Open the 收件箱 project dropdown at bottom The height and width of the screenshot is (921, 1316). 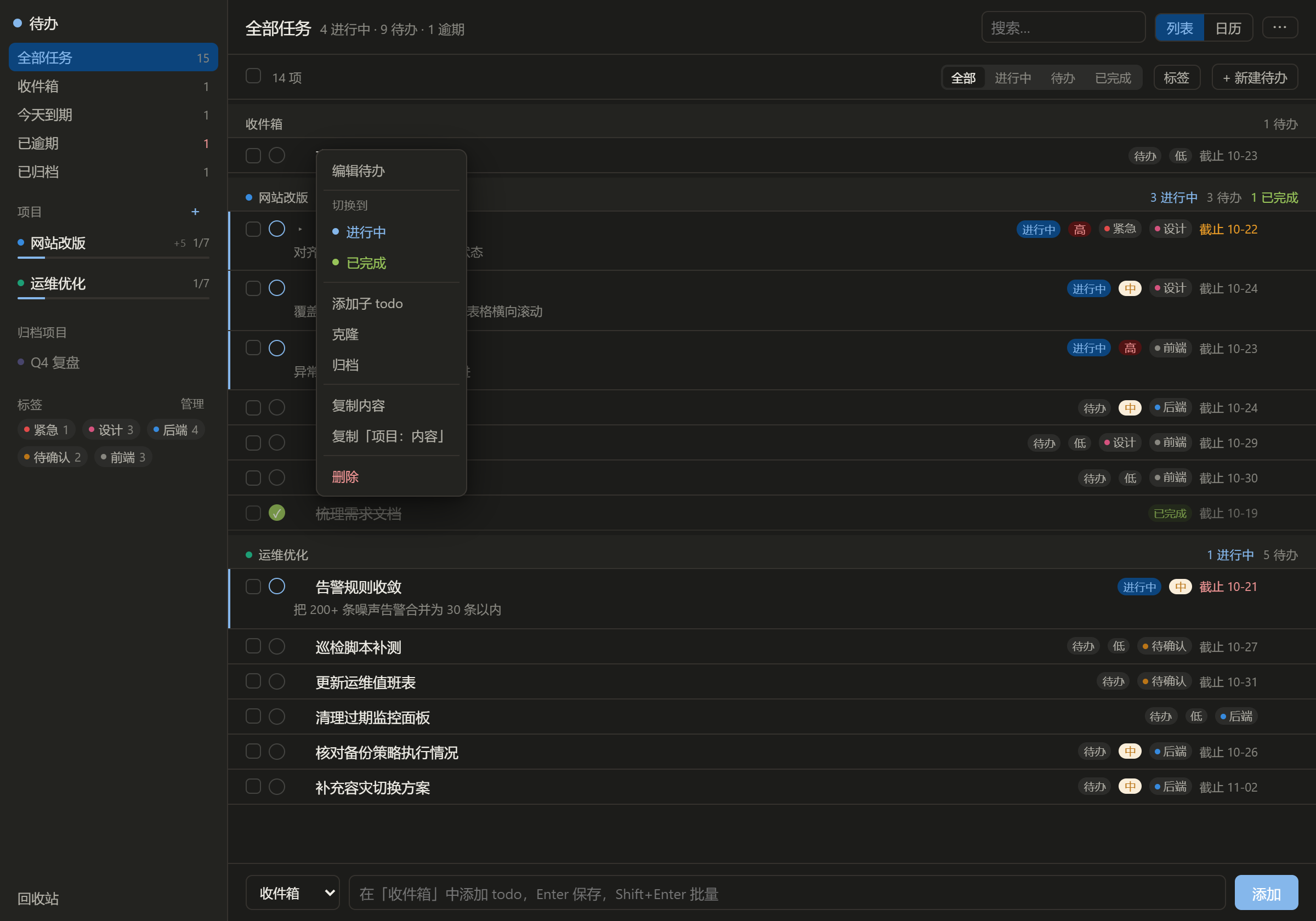coord(292,893)
